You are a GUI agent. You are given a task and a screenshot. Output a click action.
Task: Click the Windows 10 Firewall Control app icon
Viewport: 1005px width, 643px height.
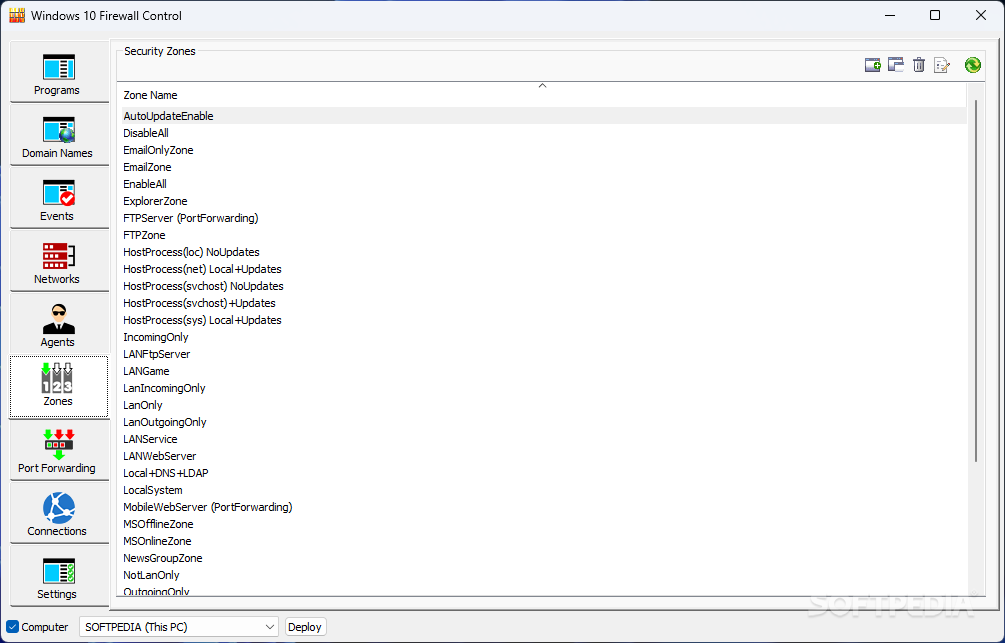pyautogui.click(x=17, y=15)
